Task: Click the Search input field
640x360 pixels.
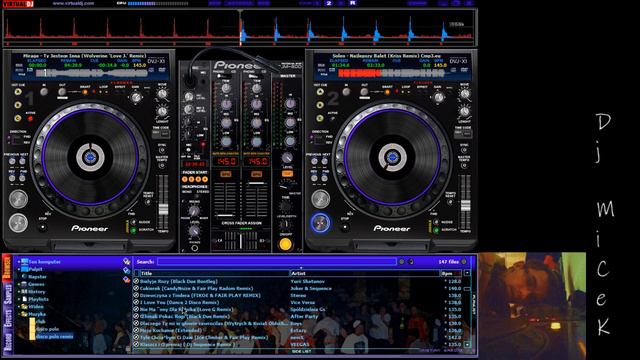Action: (276, 262)
